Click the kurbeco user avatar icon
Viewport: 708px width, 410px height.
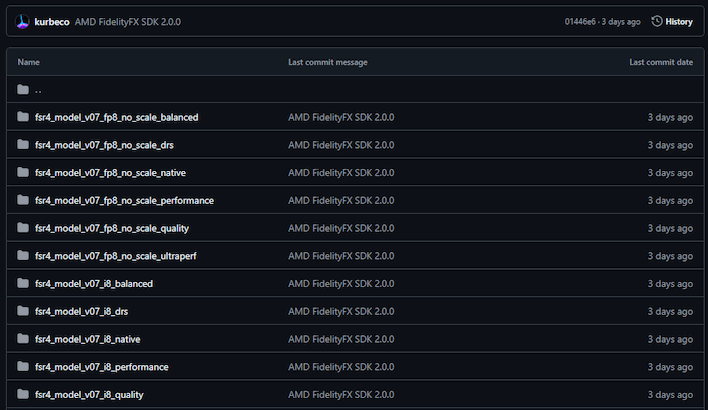23,21
